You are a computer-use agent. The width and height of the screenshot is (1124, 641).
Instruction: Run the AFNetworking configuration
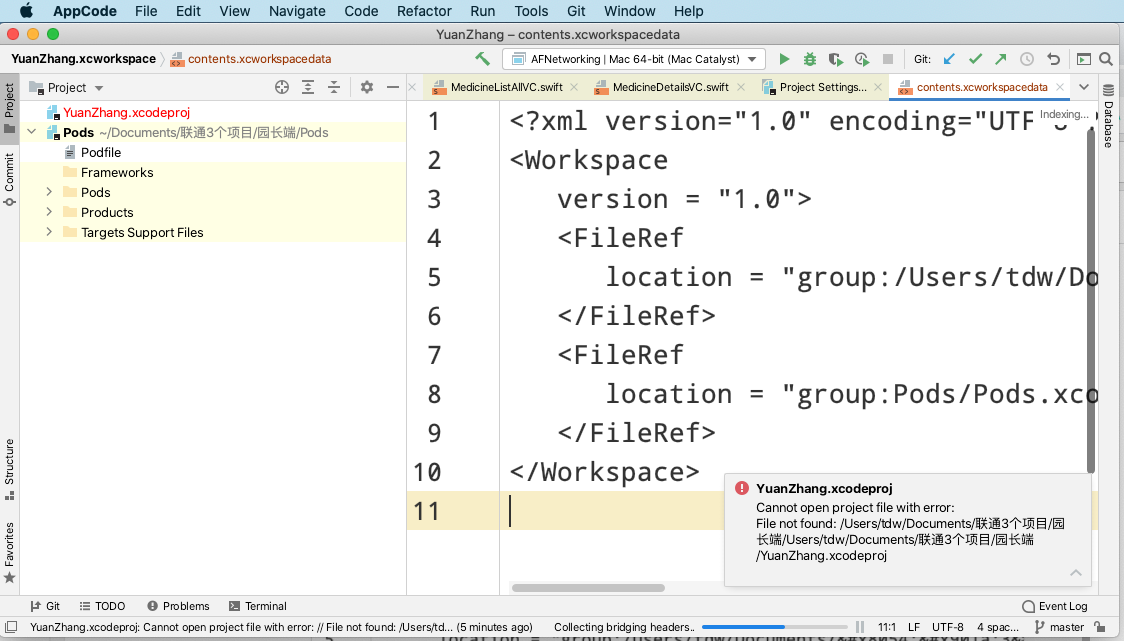[784, 59]
